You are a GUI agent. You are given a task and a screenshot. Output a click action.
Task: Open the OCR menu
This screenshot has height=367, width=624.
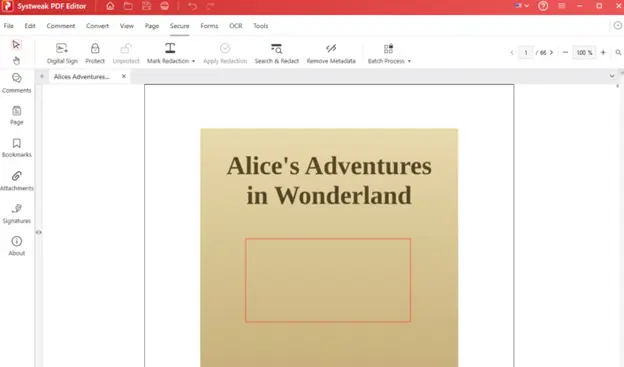(x=236, y=26)
